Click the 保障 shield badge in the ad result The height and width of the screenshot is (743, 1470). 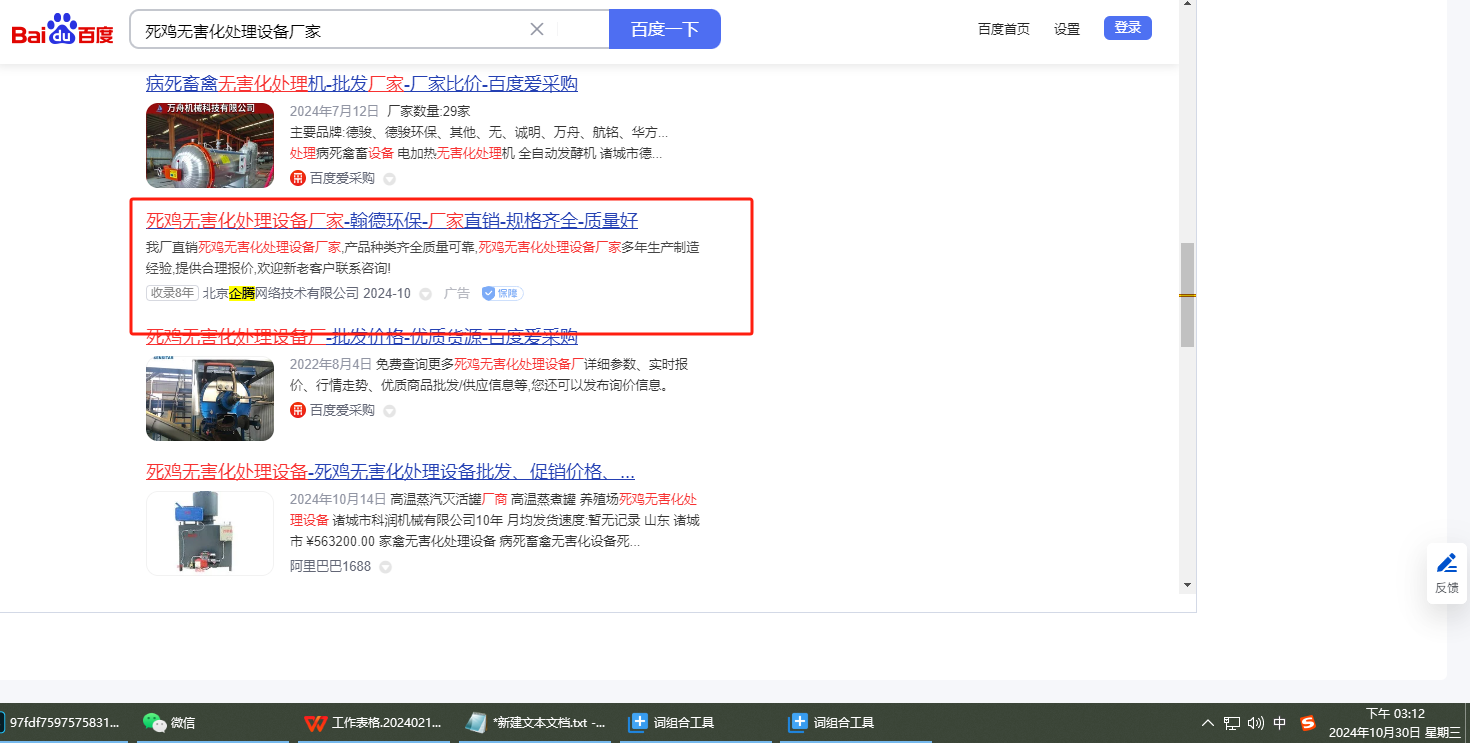[x=502, y=293]
